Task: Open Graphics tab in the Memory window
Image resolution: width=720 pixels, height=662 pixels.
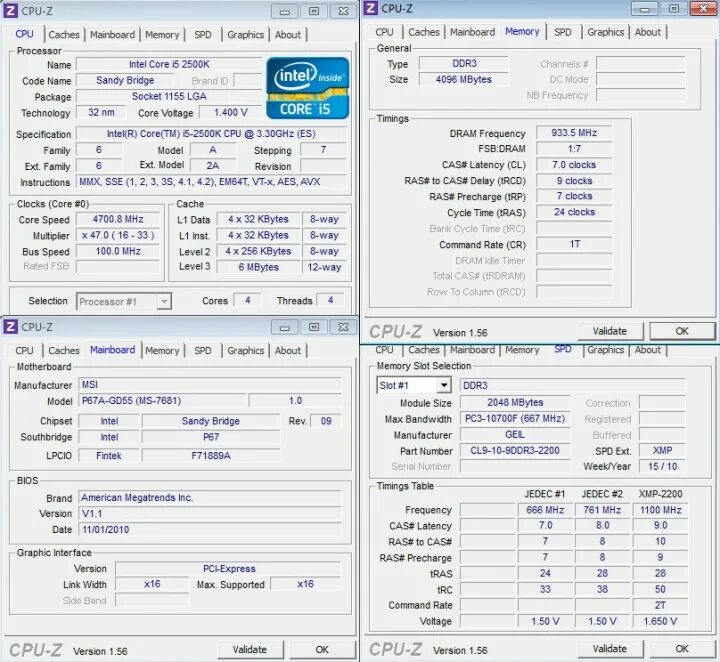Action: [606, 32]
